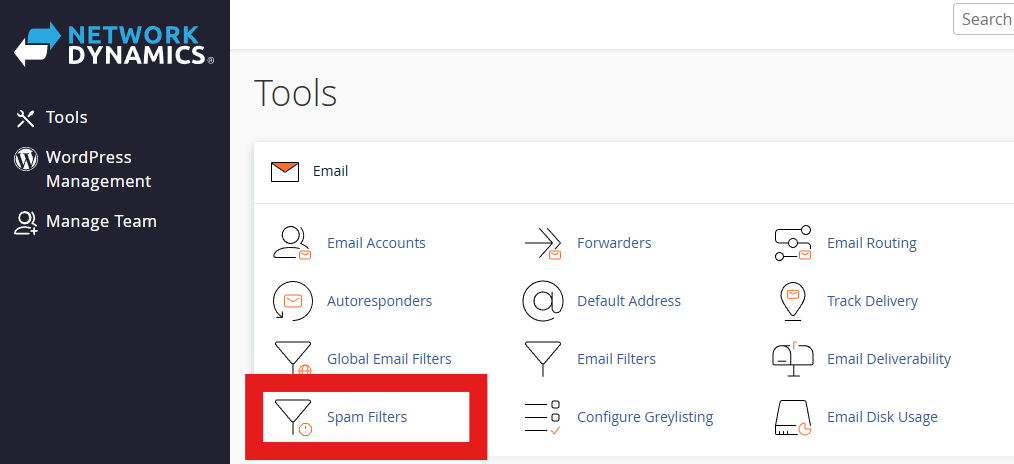The height and width of the screenshot is (464, 1014).
Task: Click the Configure Greylisting list icon
Action: coord(542,417)
